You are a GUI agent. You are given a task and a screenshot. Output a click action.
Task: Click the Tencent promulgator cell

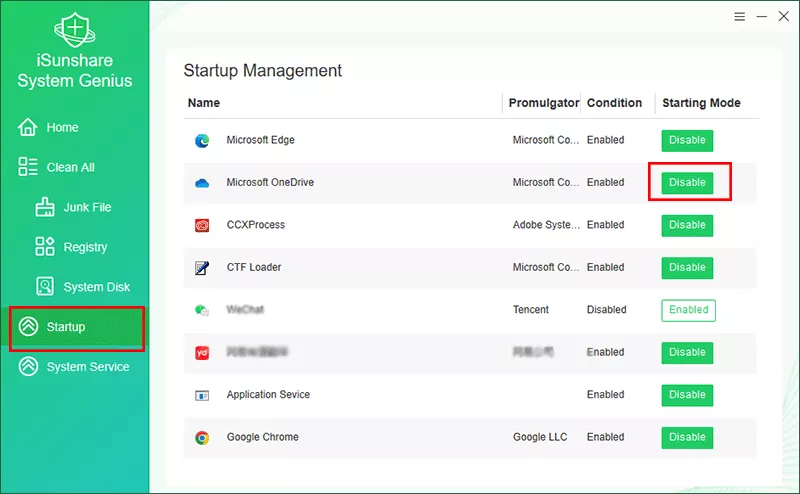(531, 309)
